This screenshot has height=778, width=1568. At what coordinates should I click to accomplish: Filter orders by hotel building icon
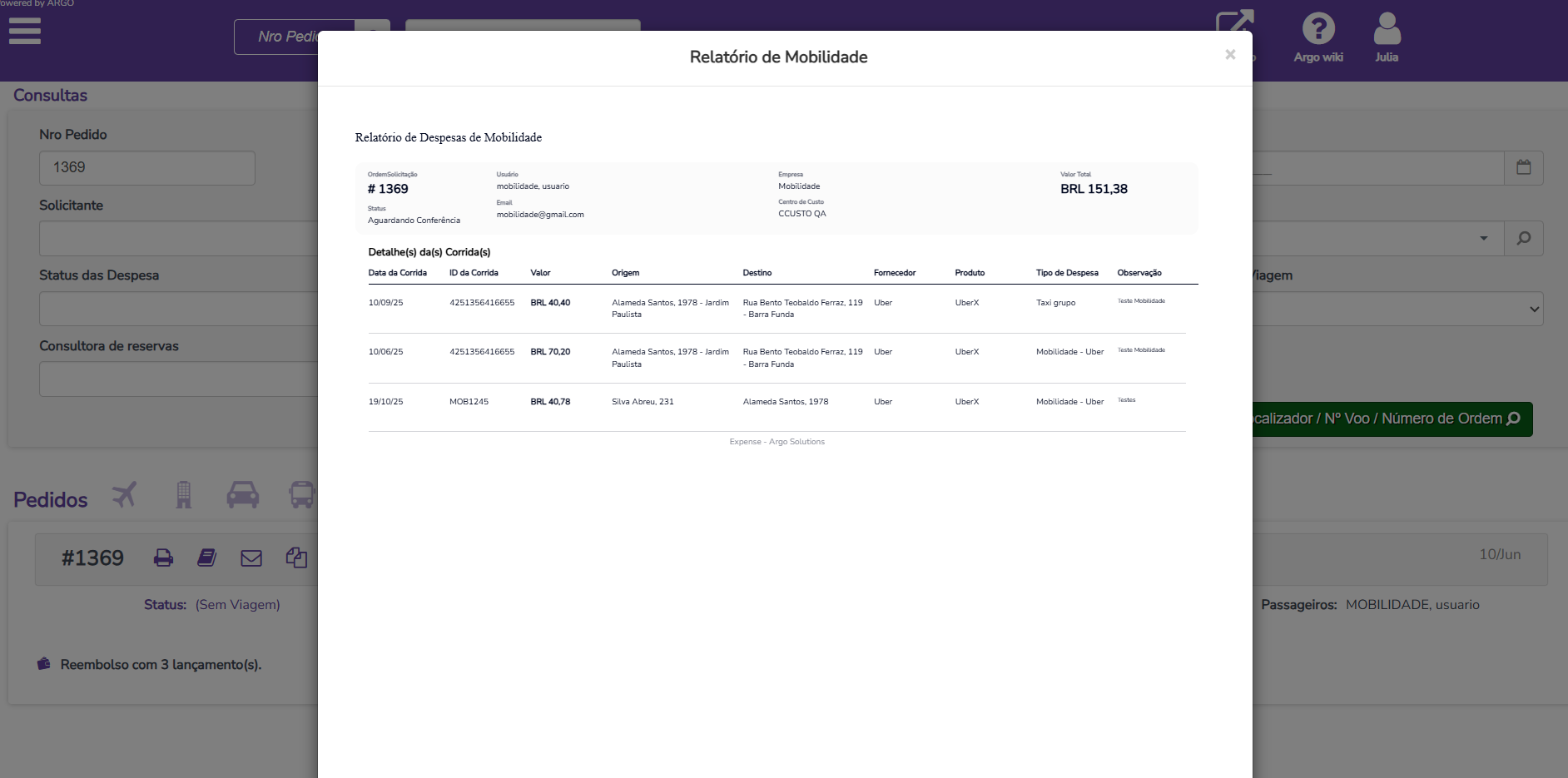click(184, 495)
